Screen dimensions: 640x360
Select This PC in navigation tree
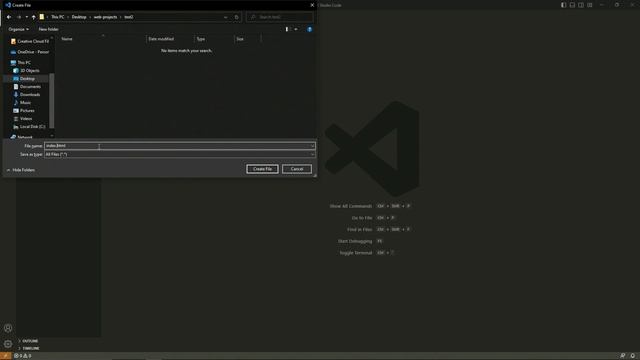click(x=21, y=62)
